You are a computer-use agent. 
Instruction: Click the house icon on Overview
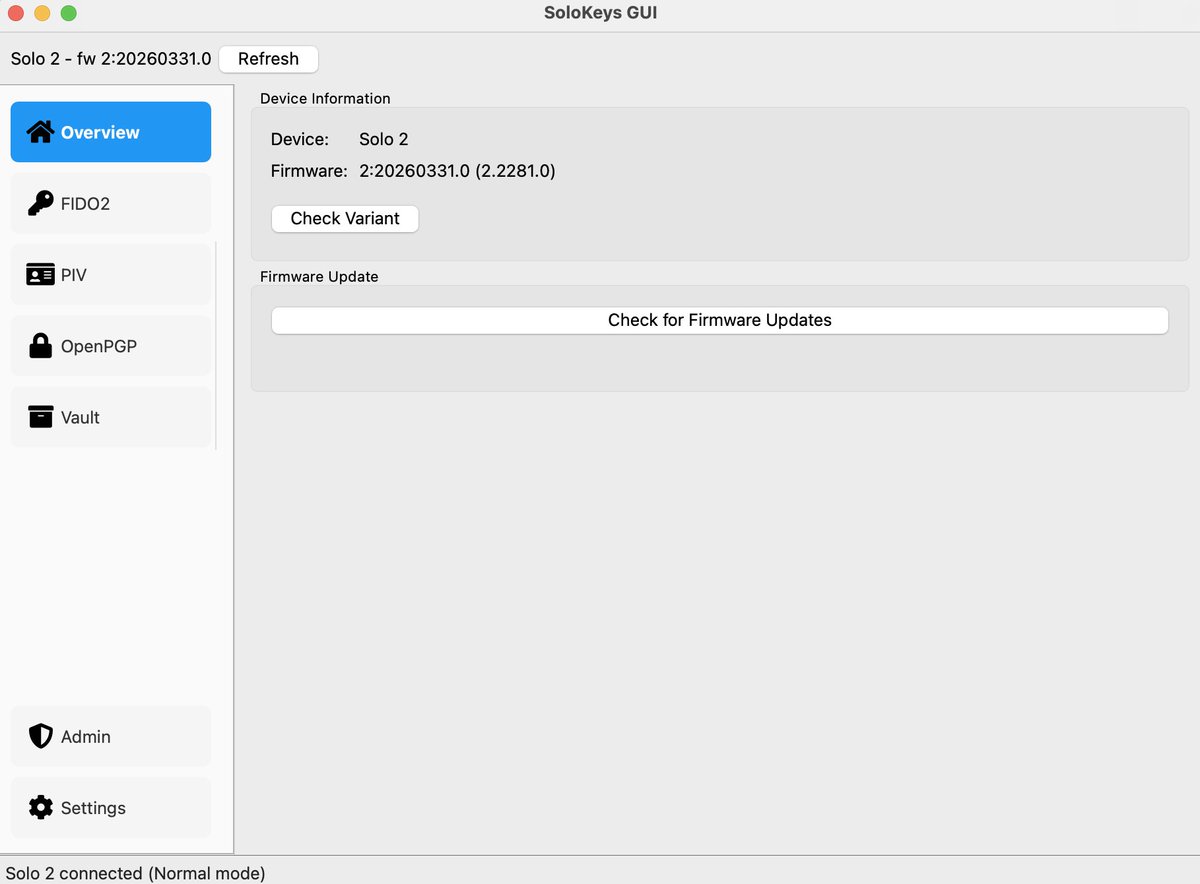tap(40, 132)
